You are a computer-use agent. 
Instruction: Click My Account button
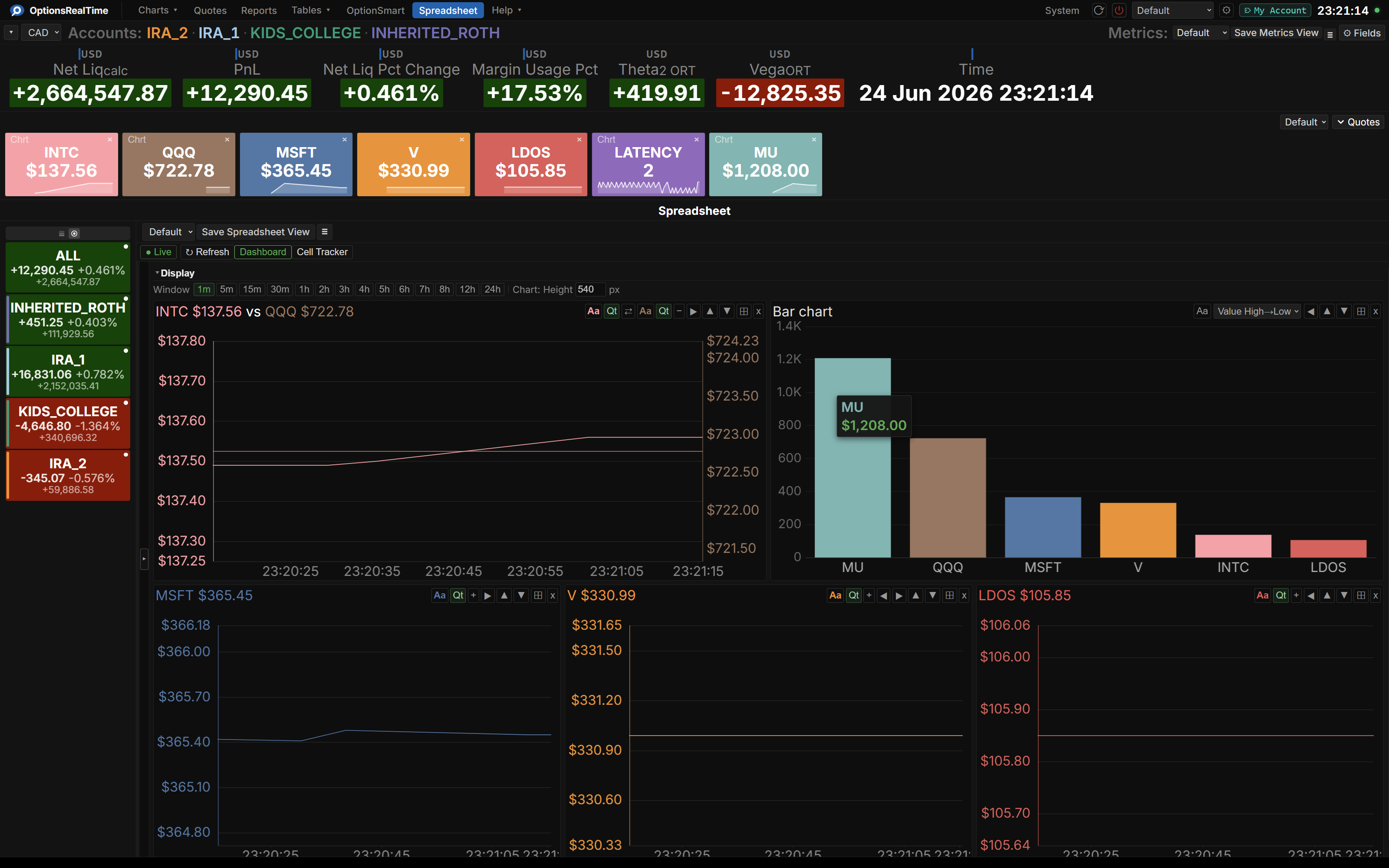1275,10
